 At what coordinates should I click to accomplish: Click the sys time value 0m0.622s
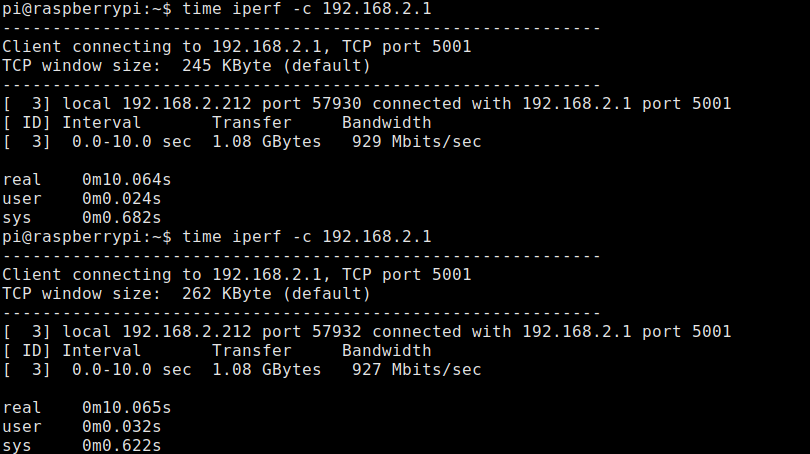point(121,446)
